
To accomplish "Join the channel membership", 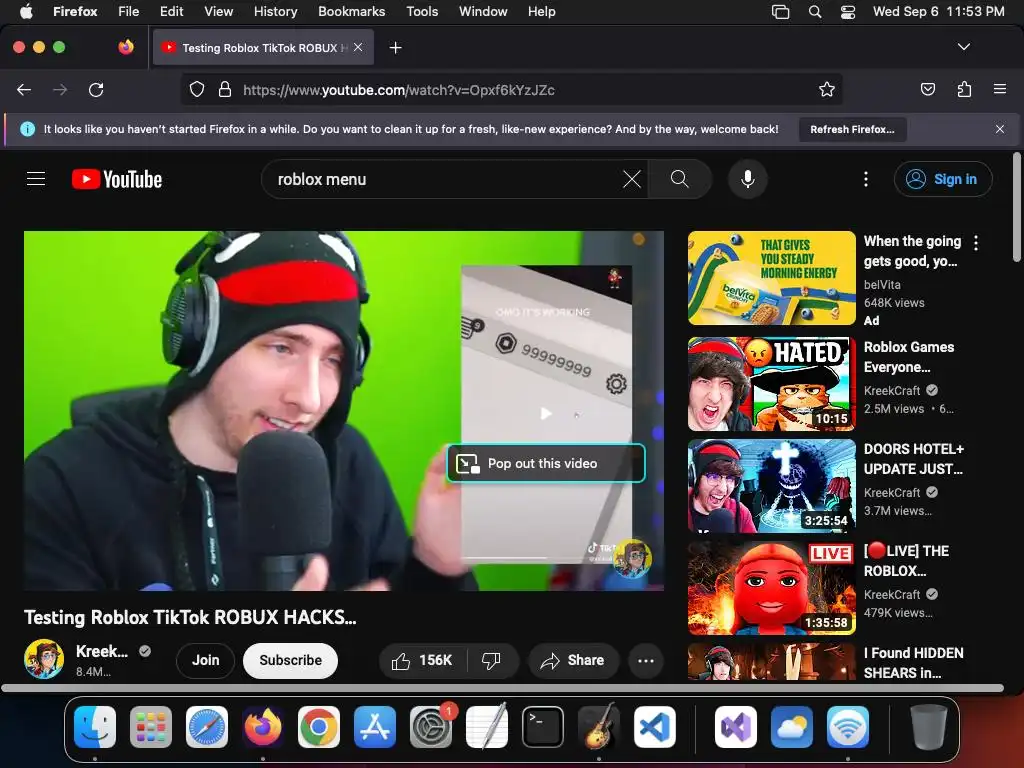I will pyautogui.click(x=205, y=660).
